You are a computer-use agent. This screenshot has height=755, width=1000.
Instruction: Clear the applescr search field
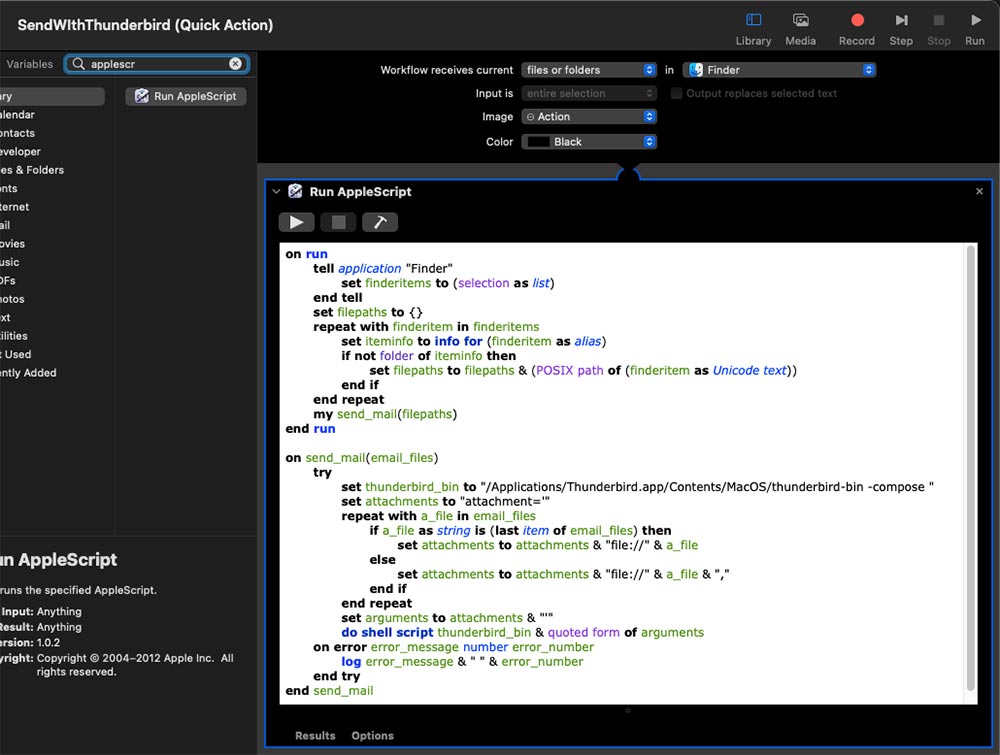[x=235, y=64]
